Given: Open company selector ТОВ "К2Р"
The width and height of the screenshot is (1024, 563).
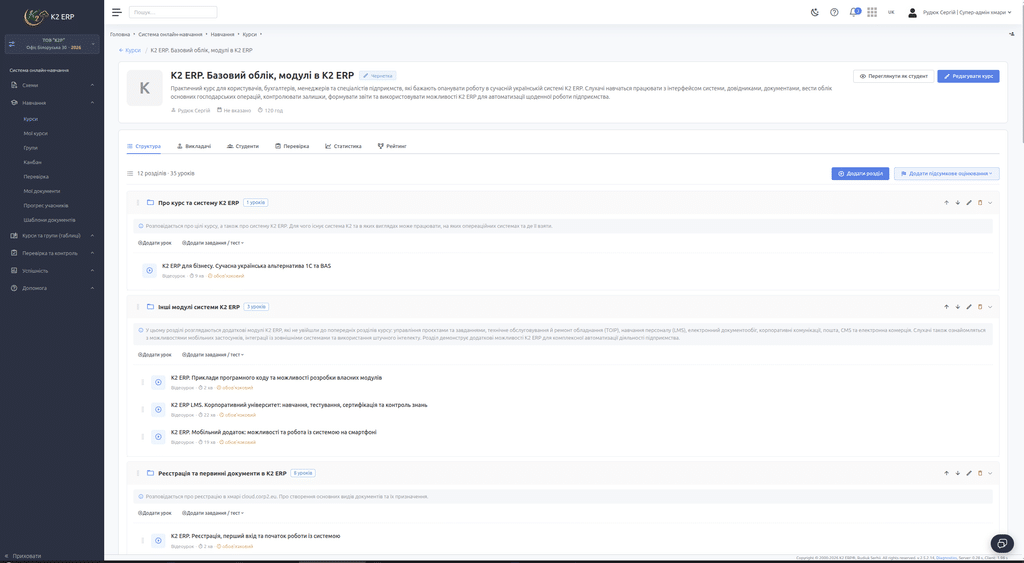Looking at the screenshot, I should click(x=52, y=44).
